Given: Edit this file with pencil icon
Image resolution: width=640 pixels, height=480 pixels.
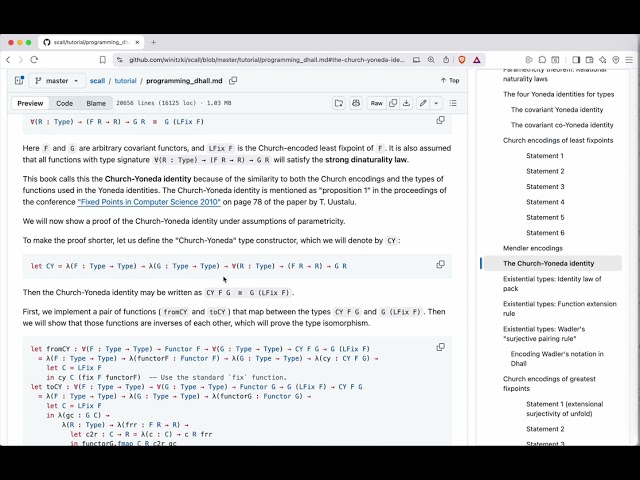Looking at the screenshot, I should click(x=423, y=103).
